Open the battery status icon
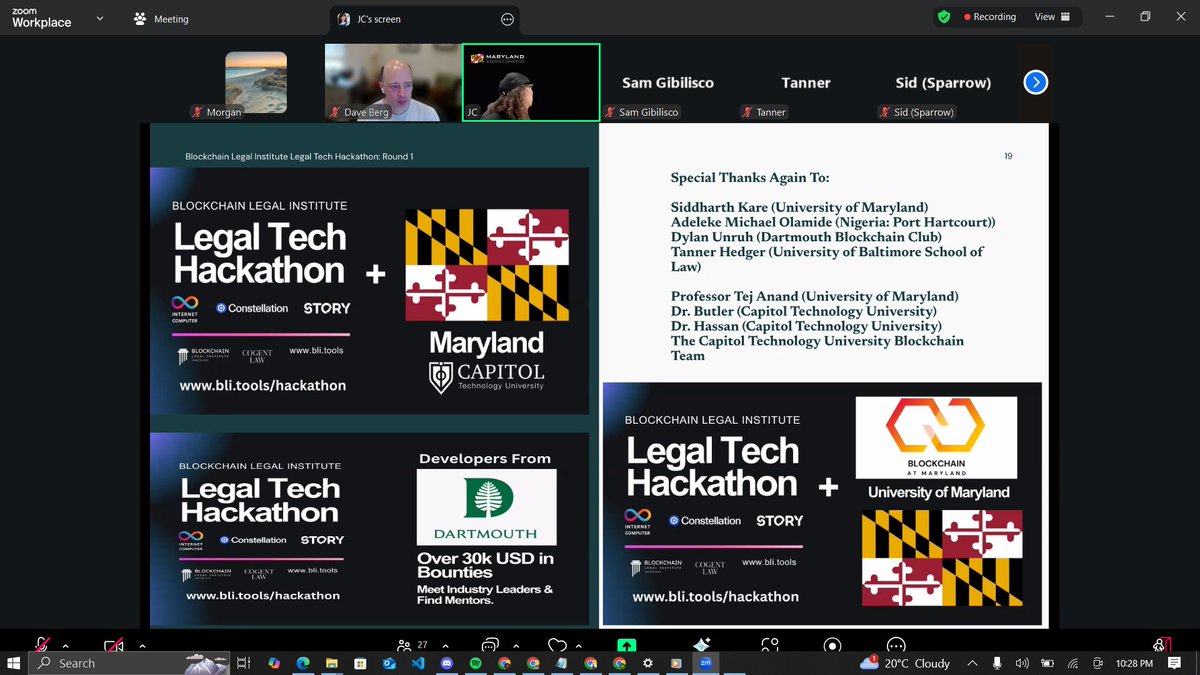This screenshot has width=1200, height=675. coord(1047,663)
